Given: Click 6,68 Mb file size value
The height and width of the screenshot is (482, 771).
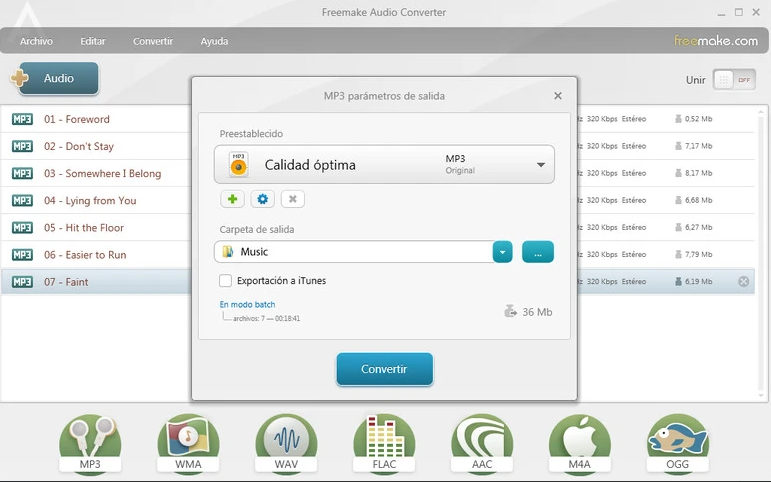Looking at the screenshot, I should pos(698,200).
